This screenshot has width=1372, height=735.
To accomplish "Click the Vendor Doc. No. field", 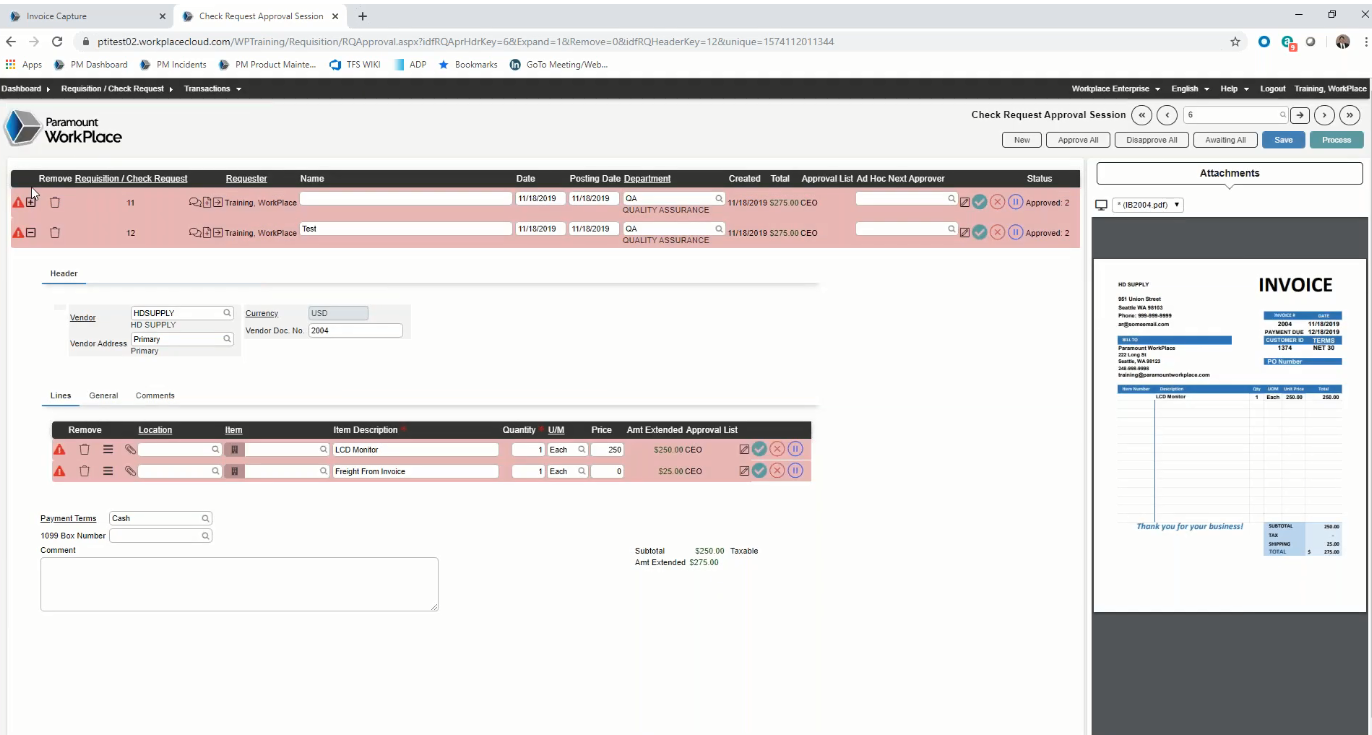I will (355, 330).
